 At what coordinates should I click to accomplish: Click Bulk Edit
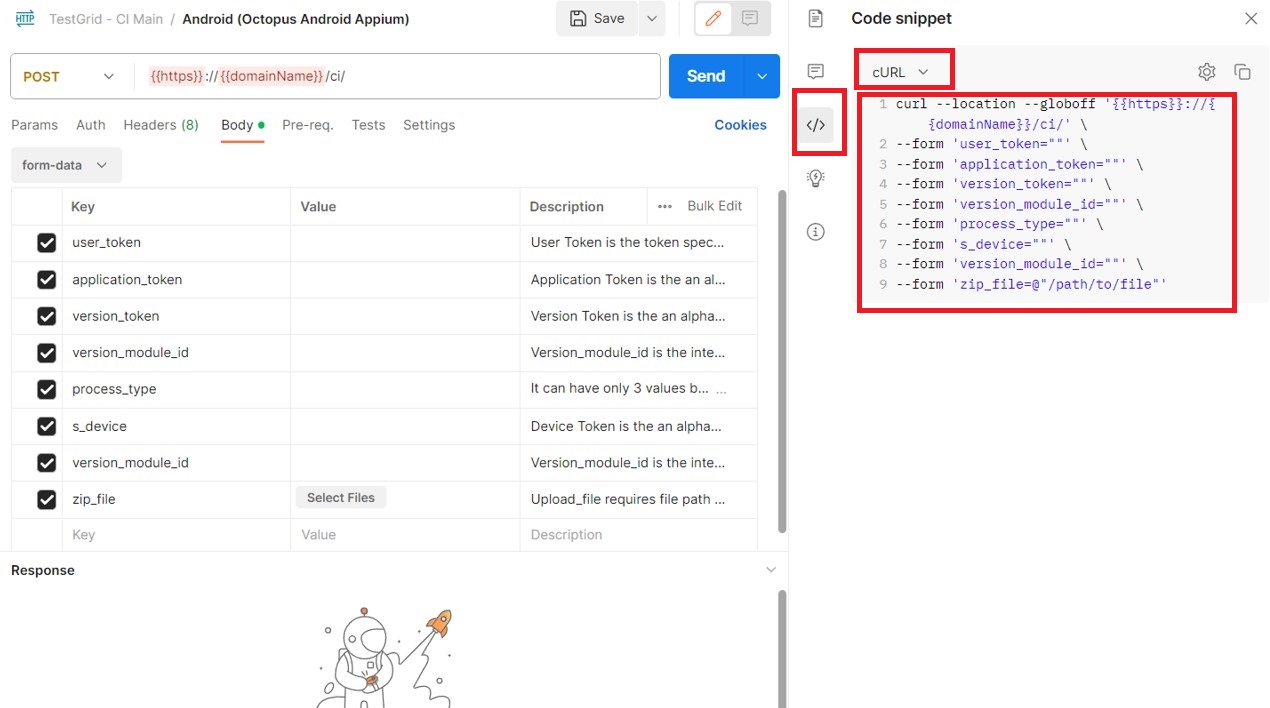point(714,206)
